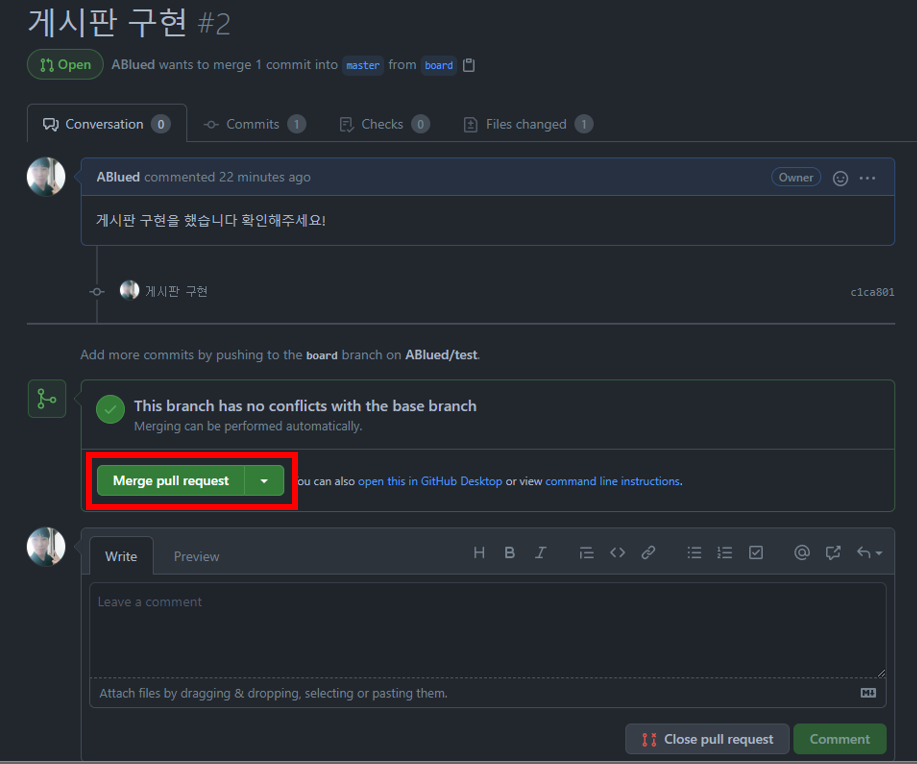Open the 게시판 구현 commit message link
The height and width of the screenshot is (764, 917).
click(176, 291)
